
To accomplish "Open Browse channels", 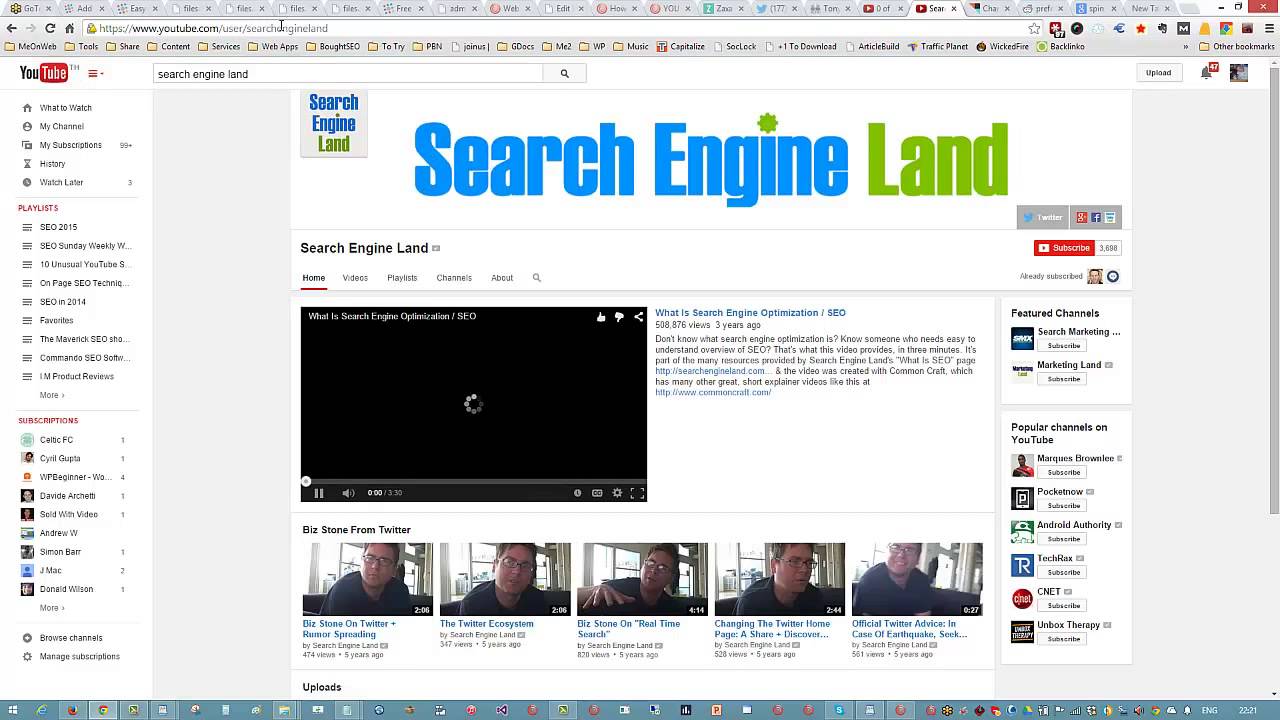I will pyautogui.click(x=70, y=638).
